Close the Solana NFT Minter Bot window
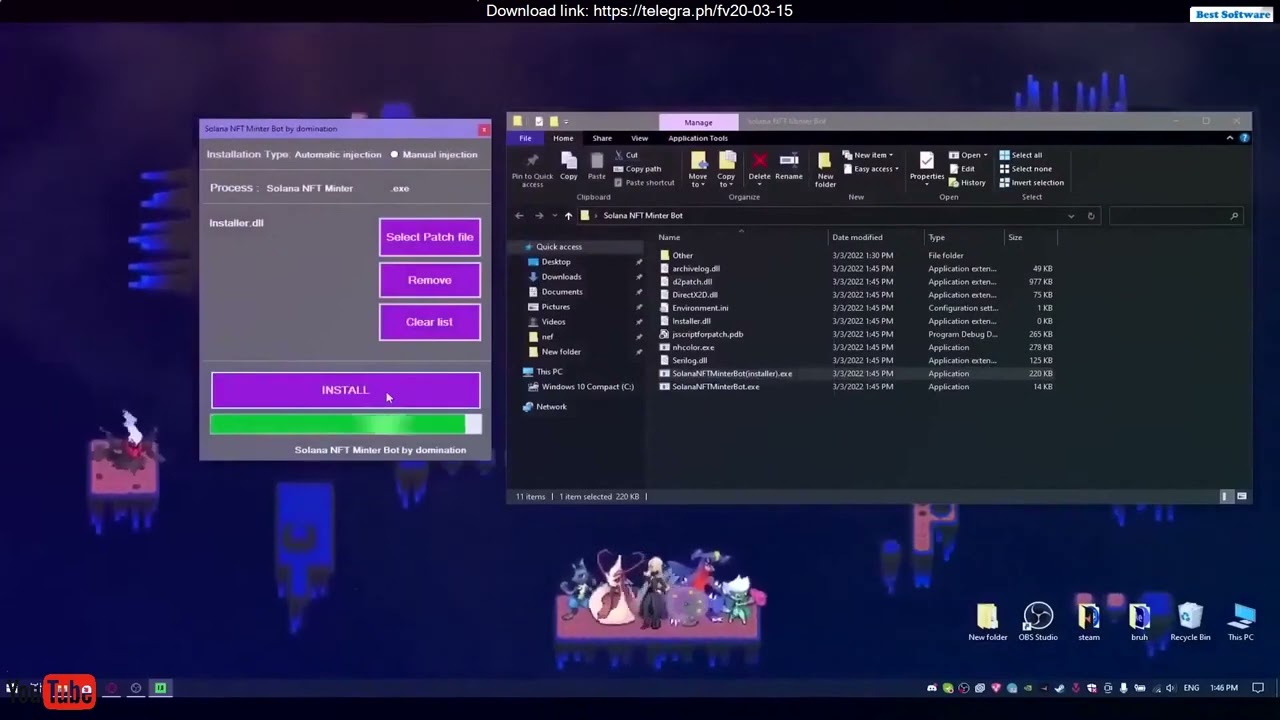 tap(484, 129)
